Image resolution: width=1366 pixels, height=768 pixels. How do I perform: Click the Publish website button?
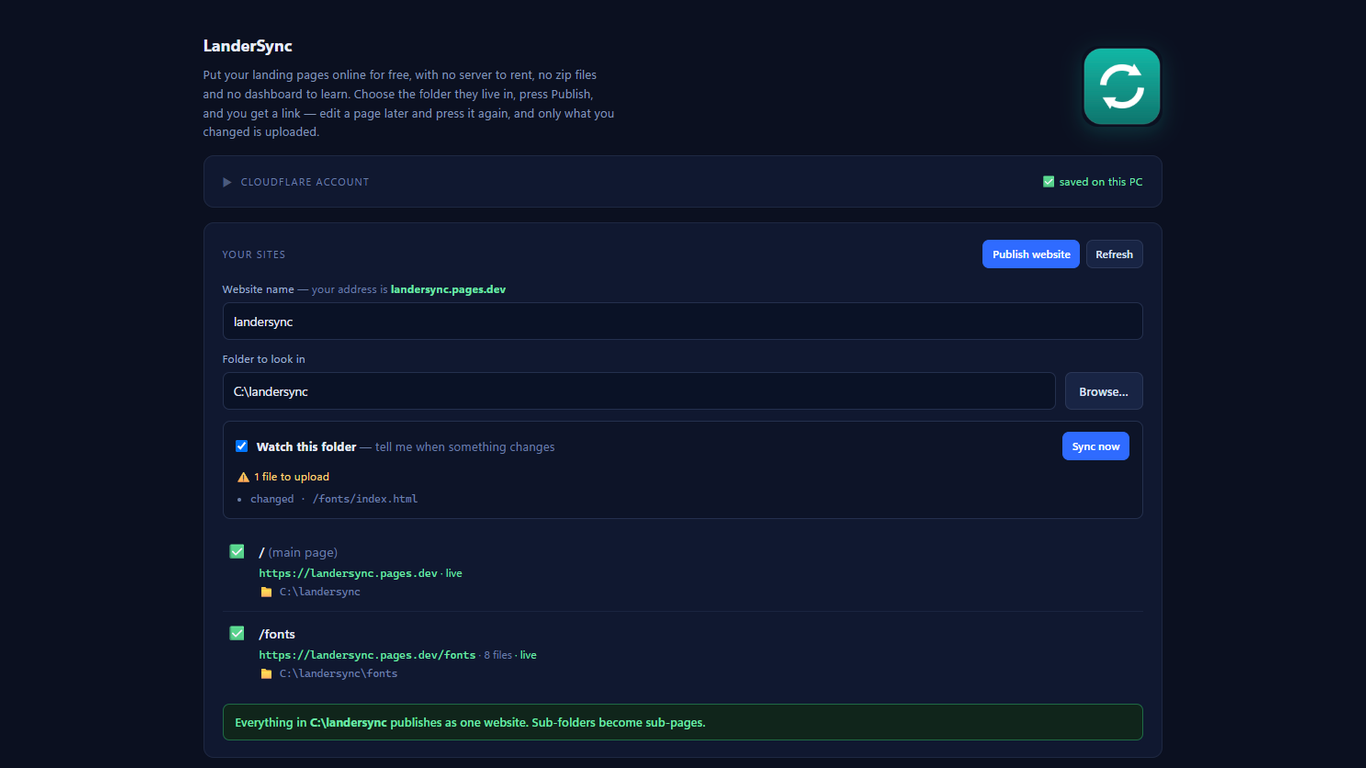pyautogui.click(x=1031, y=254)
